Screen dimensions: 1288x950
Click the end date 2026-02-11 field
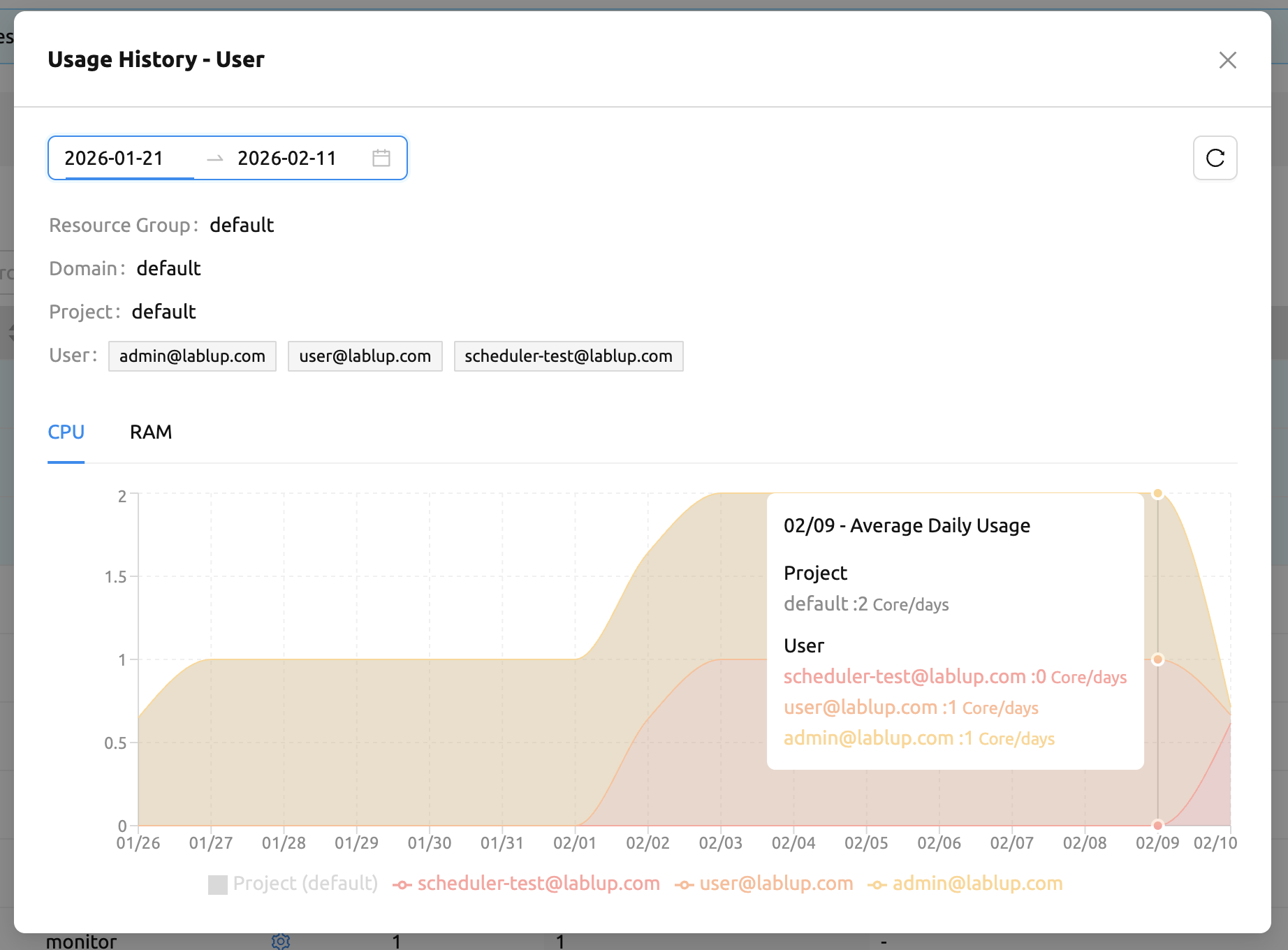(x=300, y=159)
